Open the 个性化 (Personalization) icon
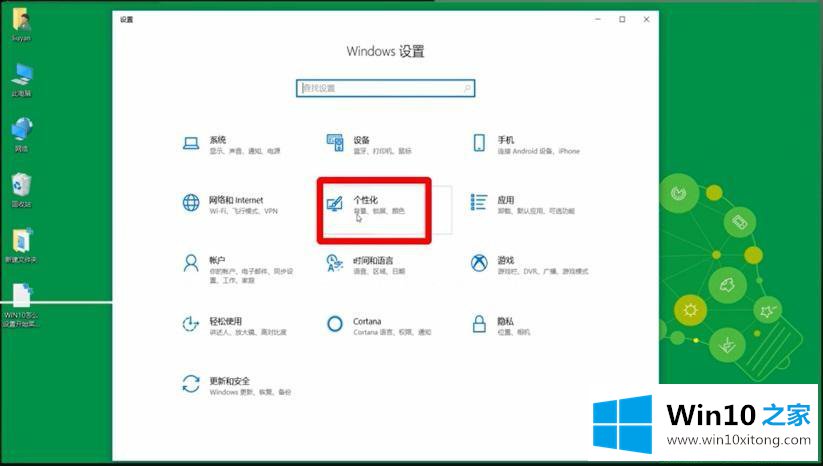The width and height of the screenshot is (823, 466). [334, 204]
